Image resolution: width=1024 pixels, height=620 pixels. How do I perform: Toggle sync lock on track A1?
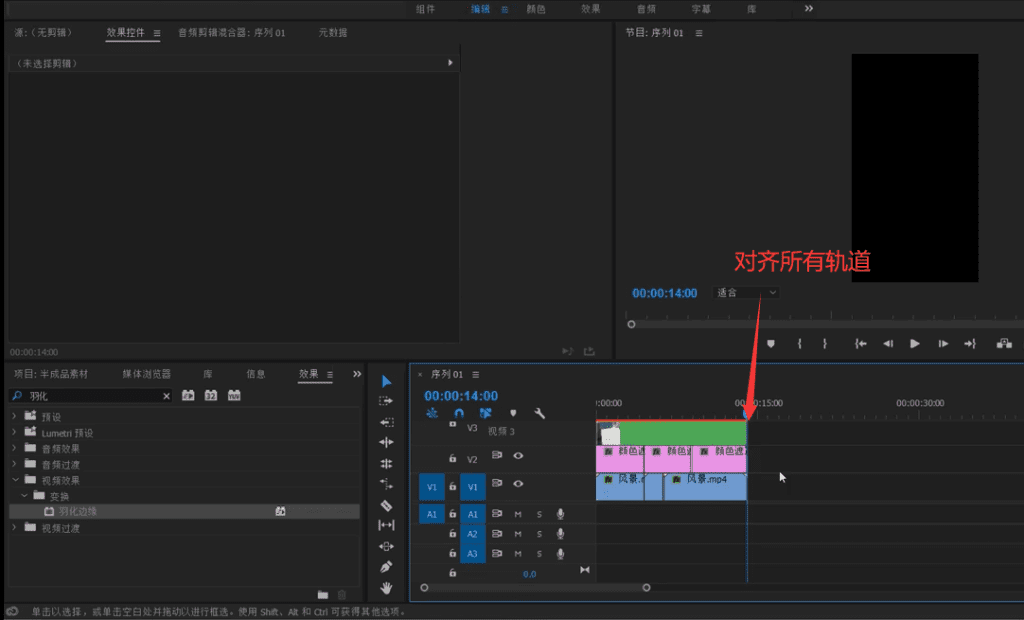pos(497,514)
